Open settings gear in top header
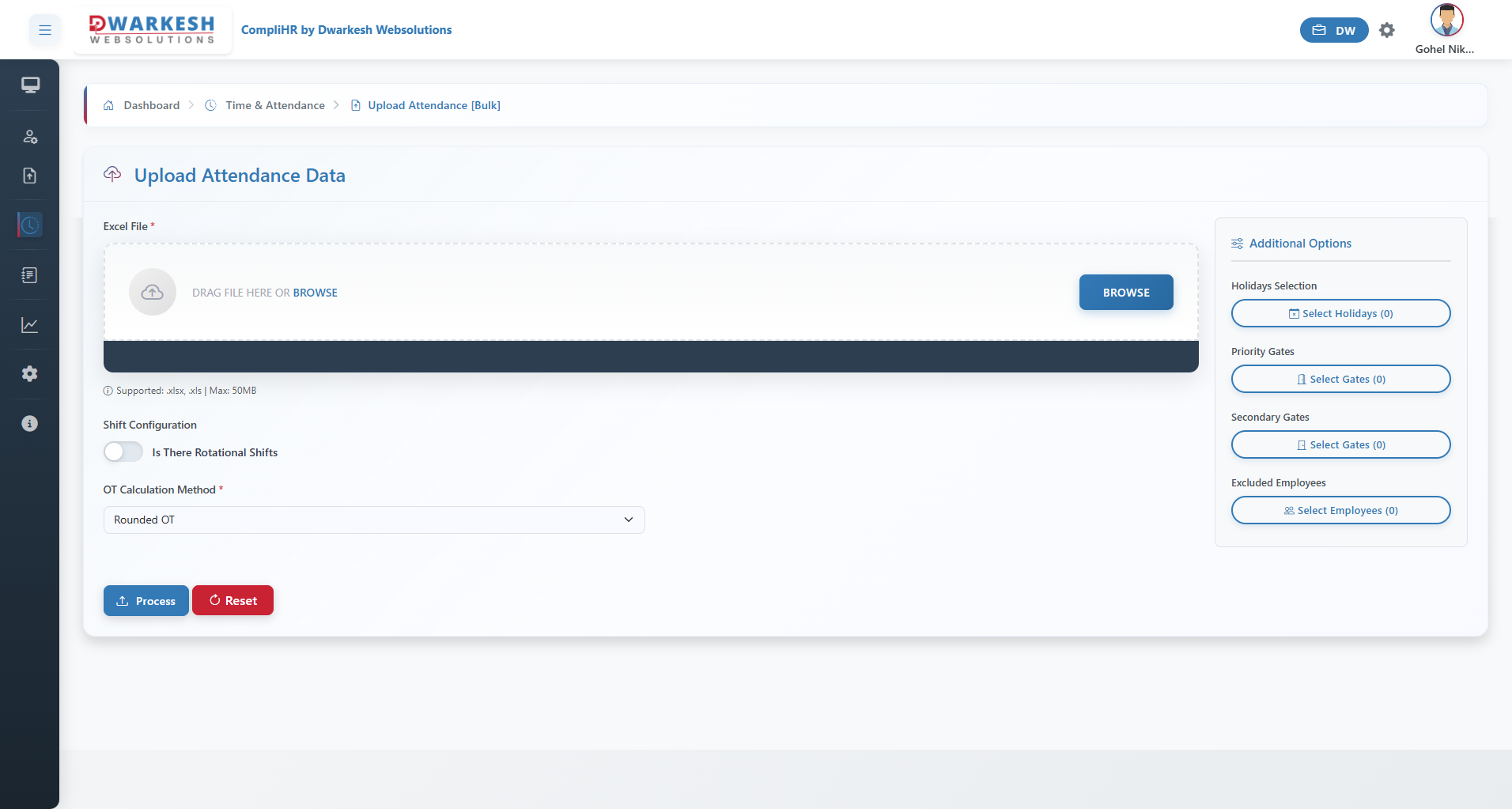Image resolution: width=1512 pixels, height=809 pixels. (1386, 30)
